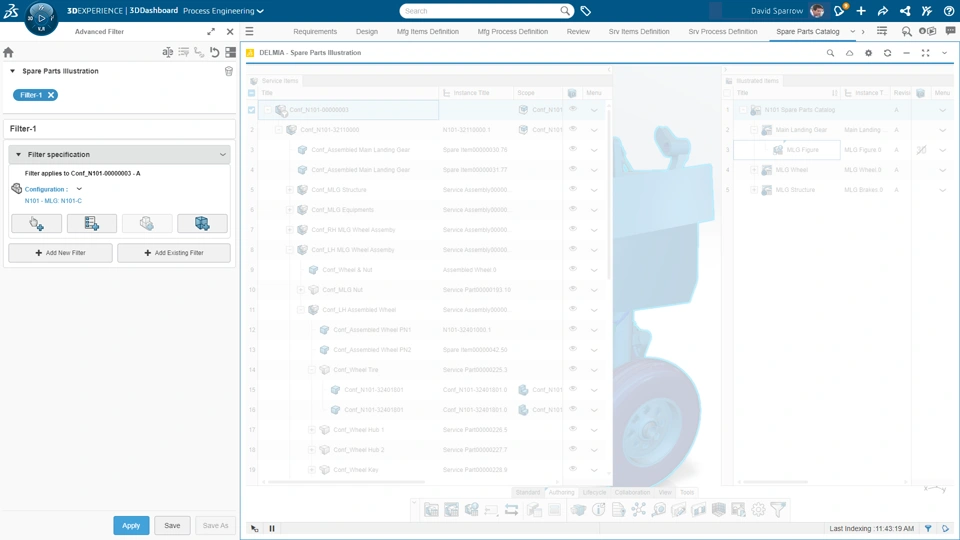Viewport: 960px width, 540px height.
Task: Click Add New Filter button
Action: pyautogui.click(x=60, y=253)
